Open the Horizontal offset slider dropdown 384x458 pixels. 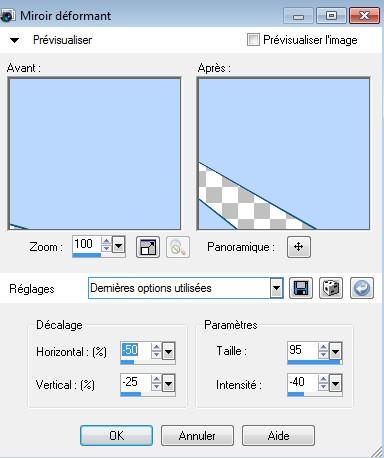coord(168,351)
